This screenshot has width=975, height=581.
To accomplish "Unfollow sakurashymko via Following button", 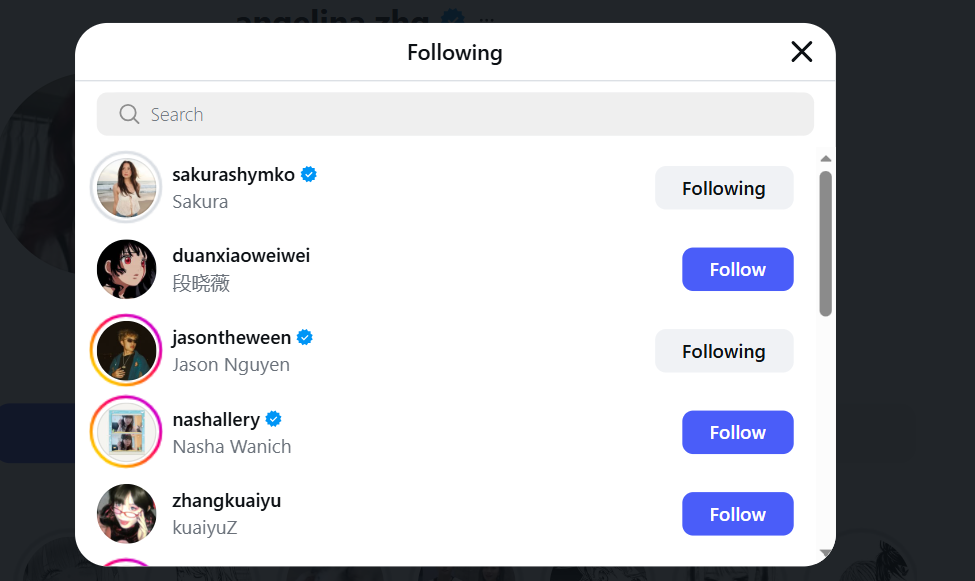I will tap(724, 188).
